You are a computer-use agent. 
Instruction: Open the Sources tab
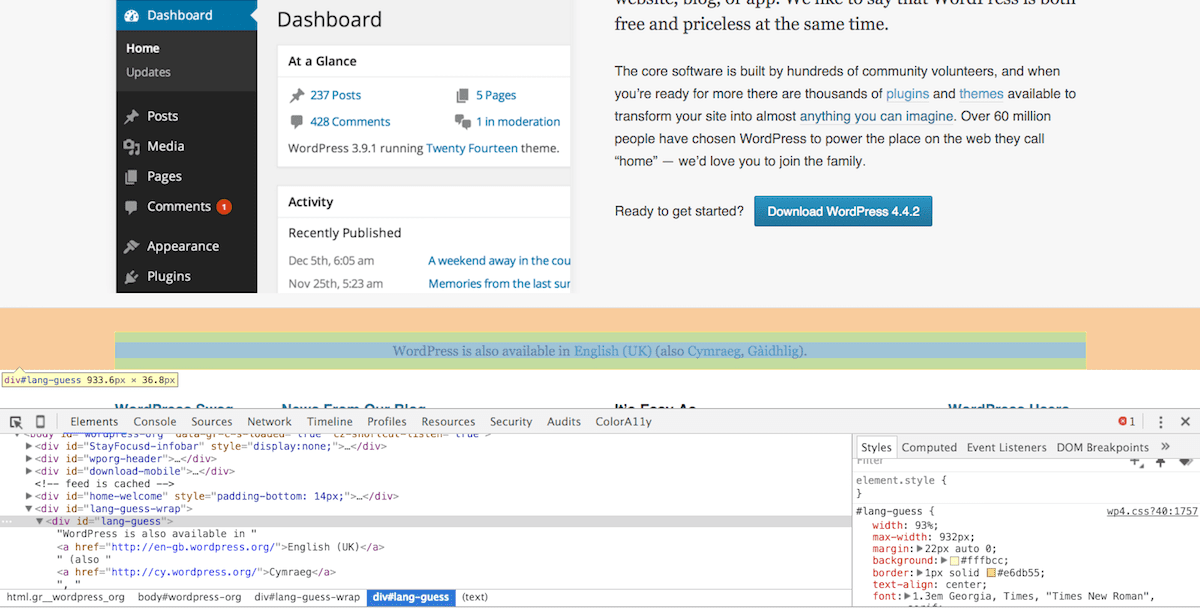[212, 422]
